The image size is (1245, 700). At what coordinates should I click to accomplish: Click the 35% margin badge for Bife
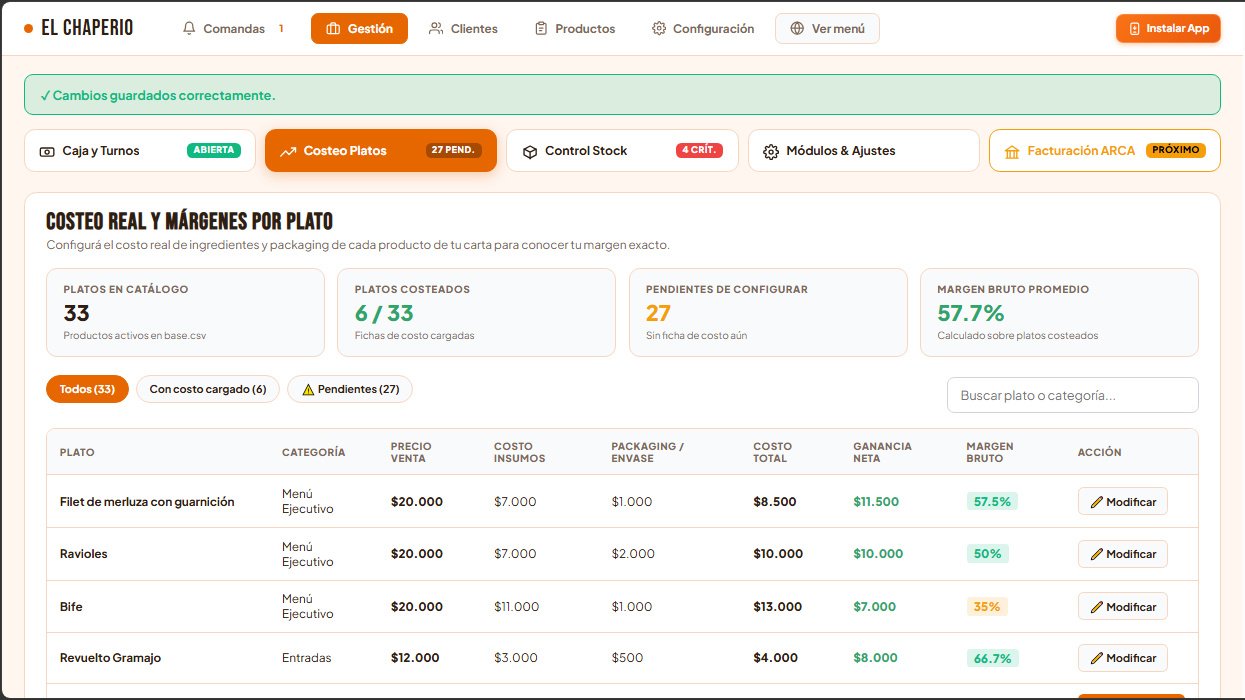pyautogui.click(x=987, y=607)
